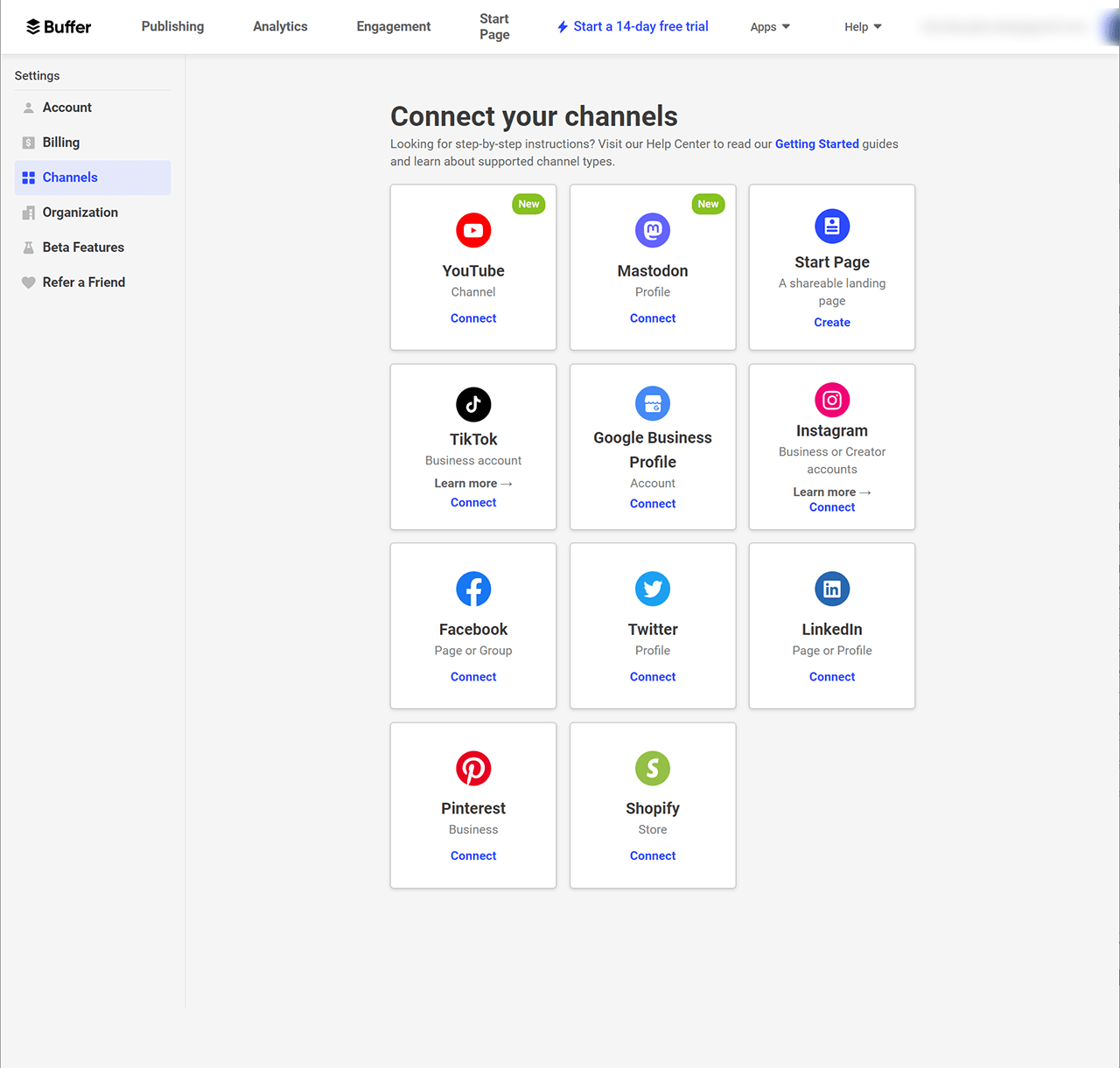Connect an Instagram account
The image size is (1120, 1068).
(x=832, y=507)
